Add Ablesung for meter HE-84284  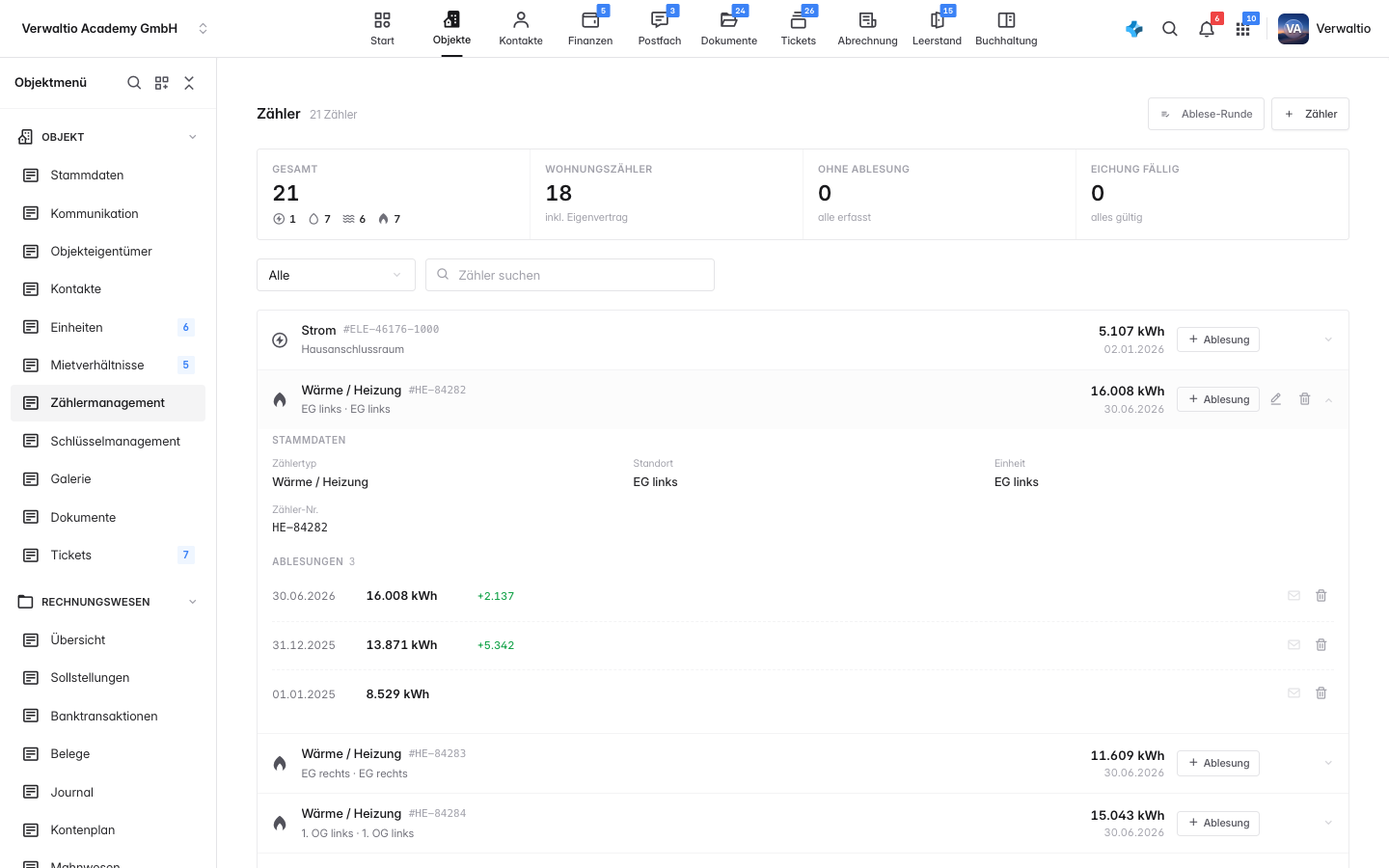click(1218, 823)
